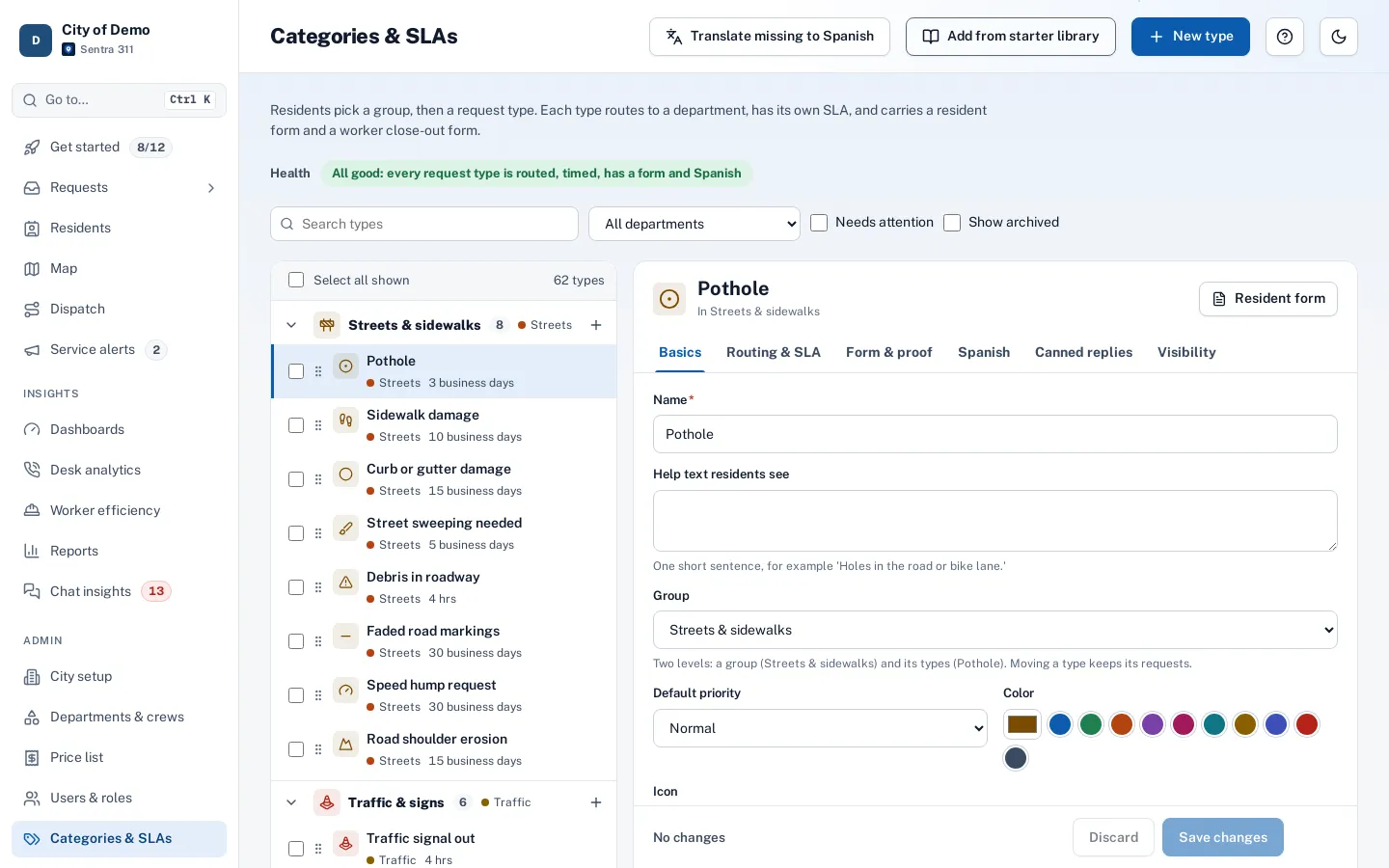Go to the Spanish tab
The width and height of the screenshot is (1389, 868).
point(984,352)
